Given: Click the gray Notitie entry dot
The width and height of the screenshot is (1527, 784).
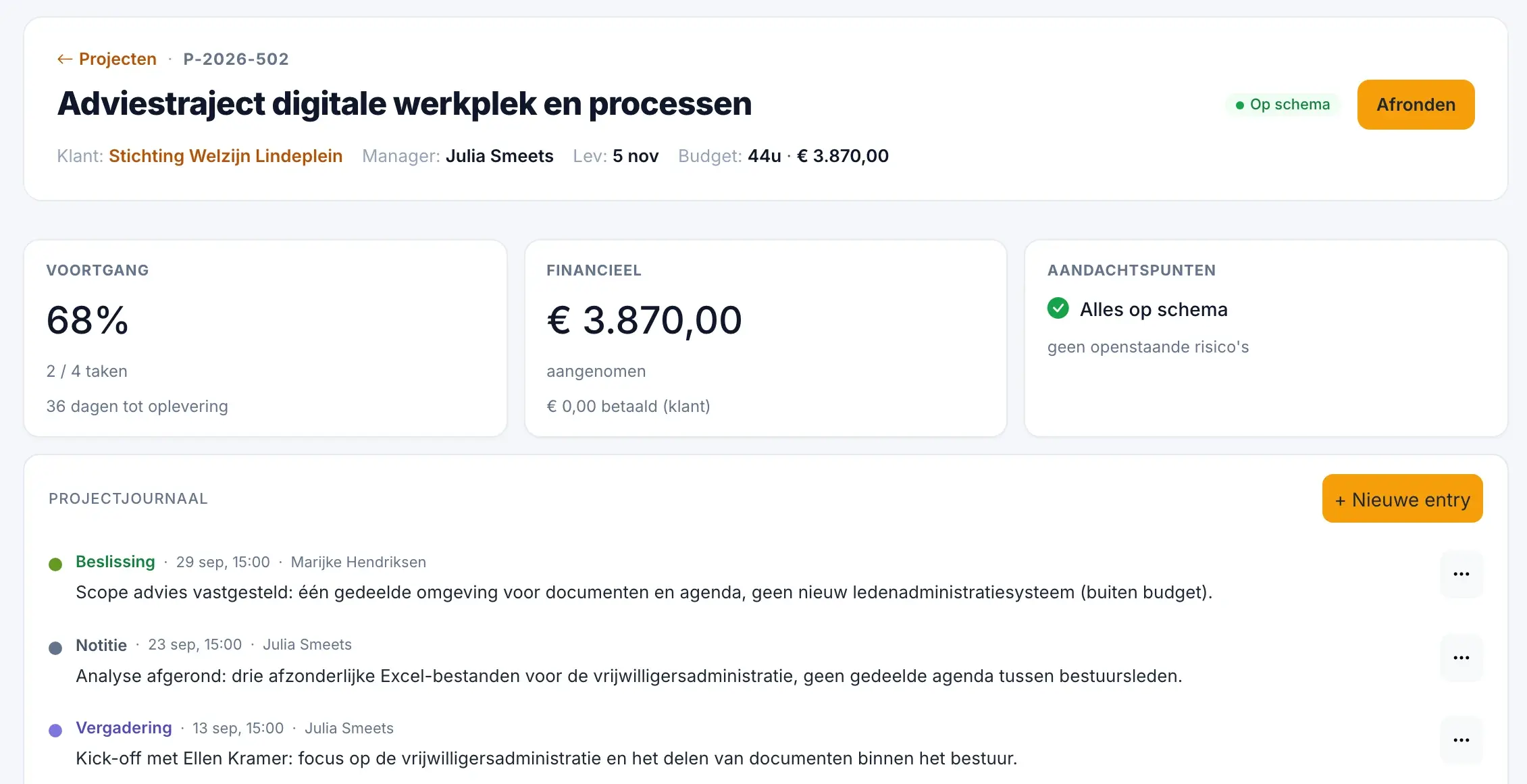Looking at the screenshot, I should point(55,648).
